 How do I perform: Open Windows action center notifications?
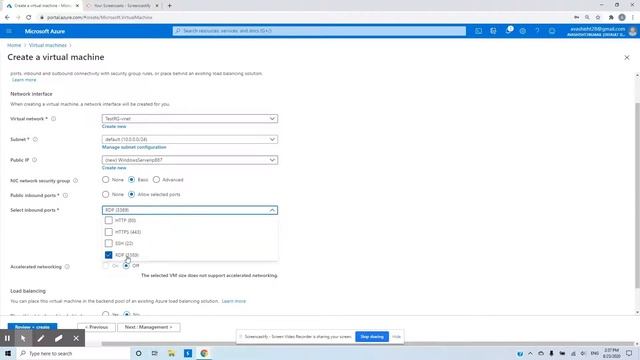coord(629,353)
